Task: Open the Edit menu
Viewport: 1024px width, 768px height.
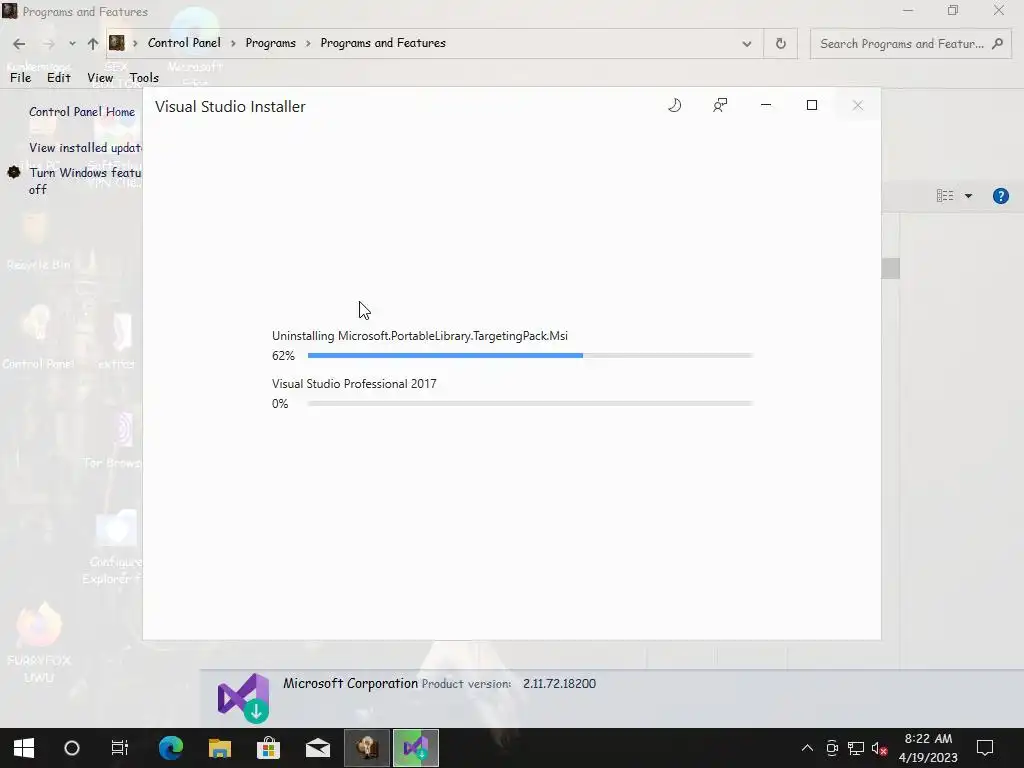Action: tap(59, 78)
